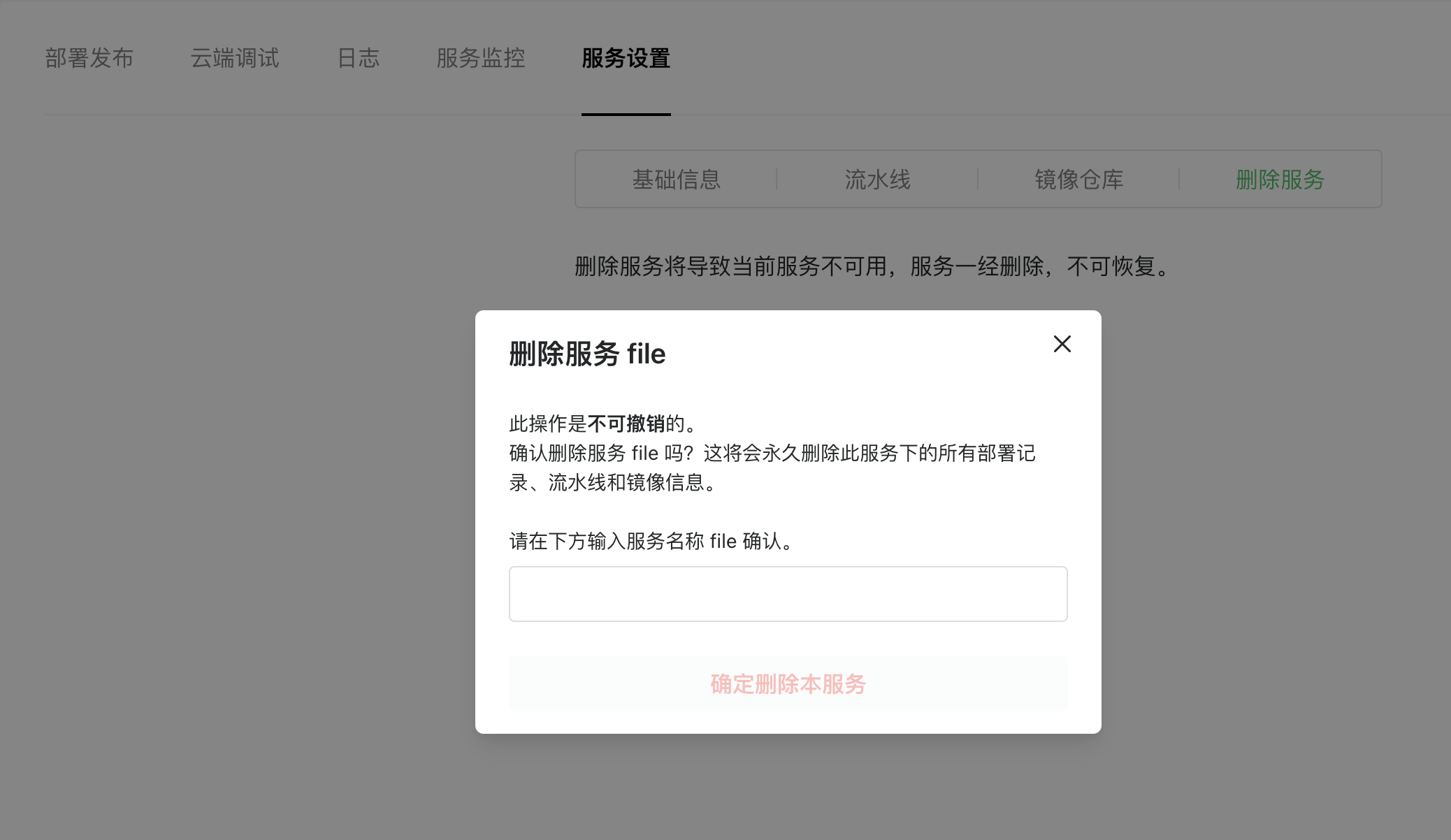1451x840 pixels.
Task: Click the black underline beneath 服务设置
Action: coord(626,115)
